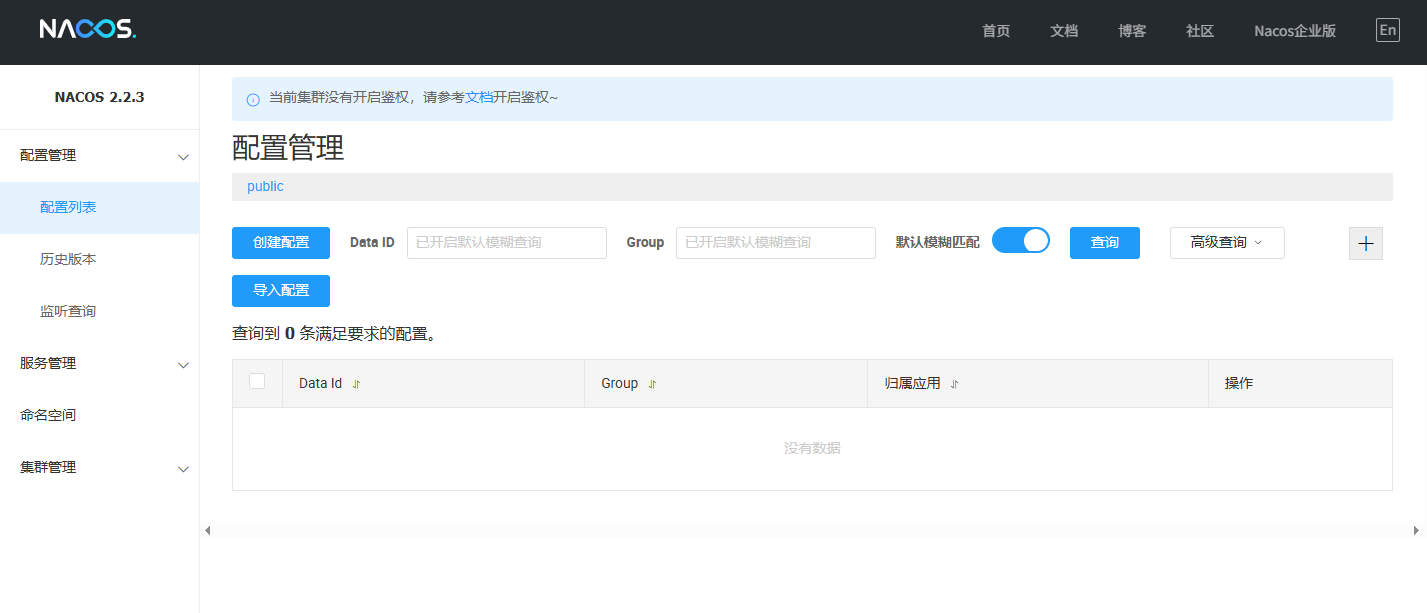Click the plus icon beside advanced query
This screenshot has height=613, width=1427.
pos(1366,243)
